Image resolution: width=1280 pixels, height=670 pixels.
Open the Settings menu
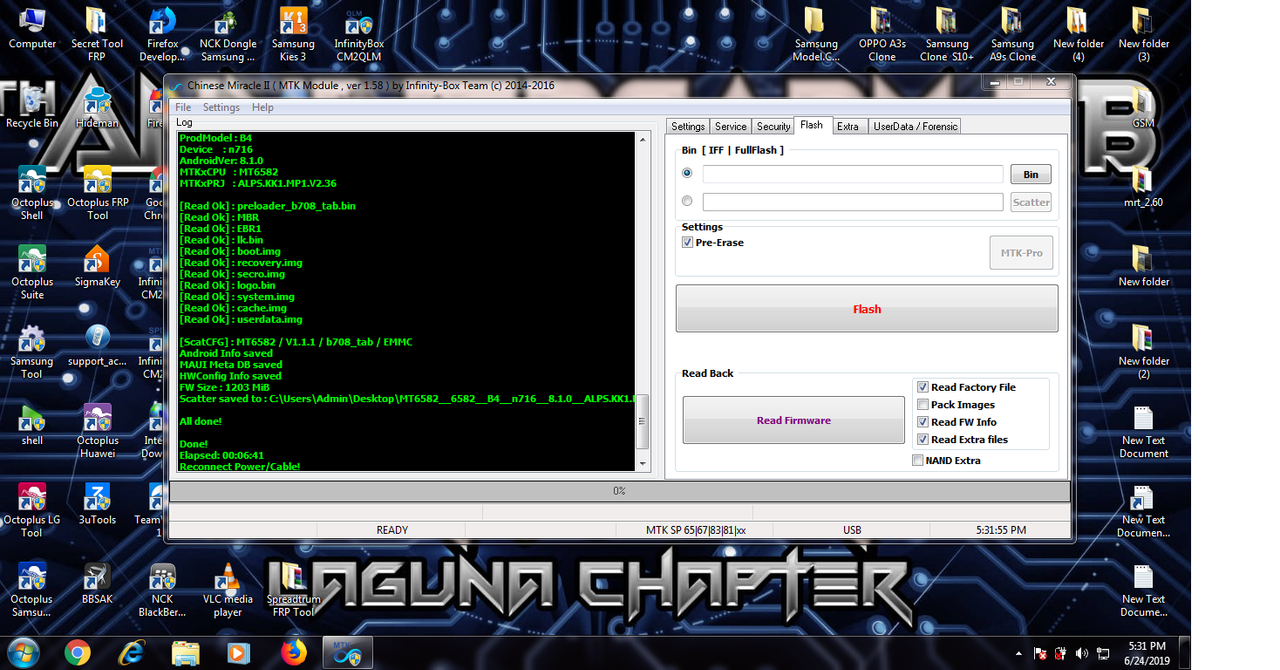(x=221, y=107)
